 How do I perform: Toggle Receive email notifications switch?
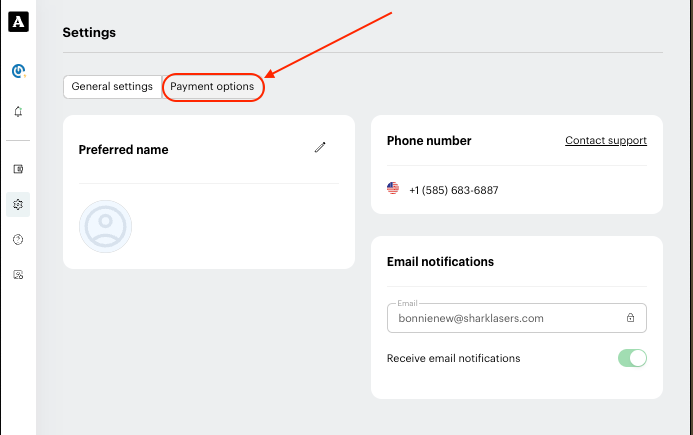point(632,358)
